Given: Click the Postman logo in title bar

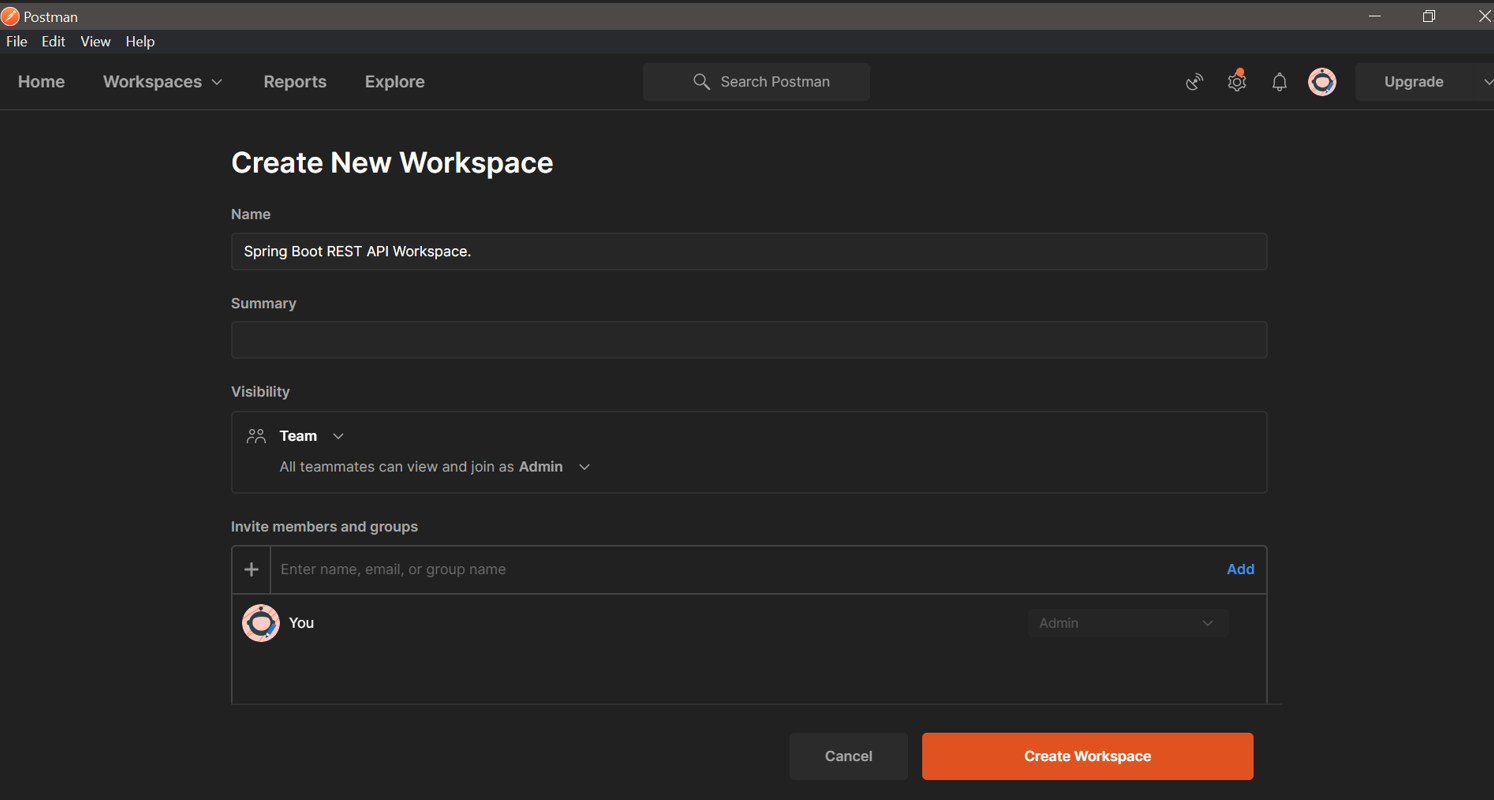Looking at the screenshot, I should 10,16.
